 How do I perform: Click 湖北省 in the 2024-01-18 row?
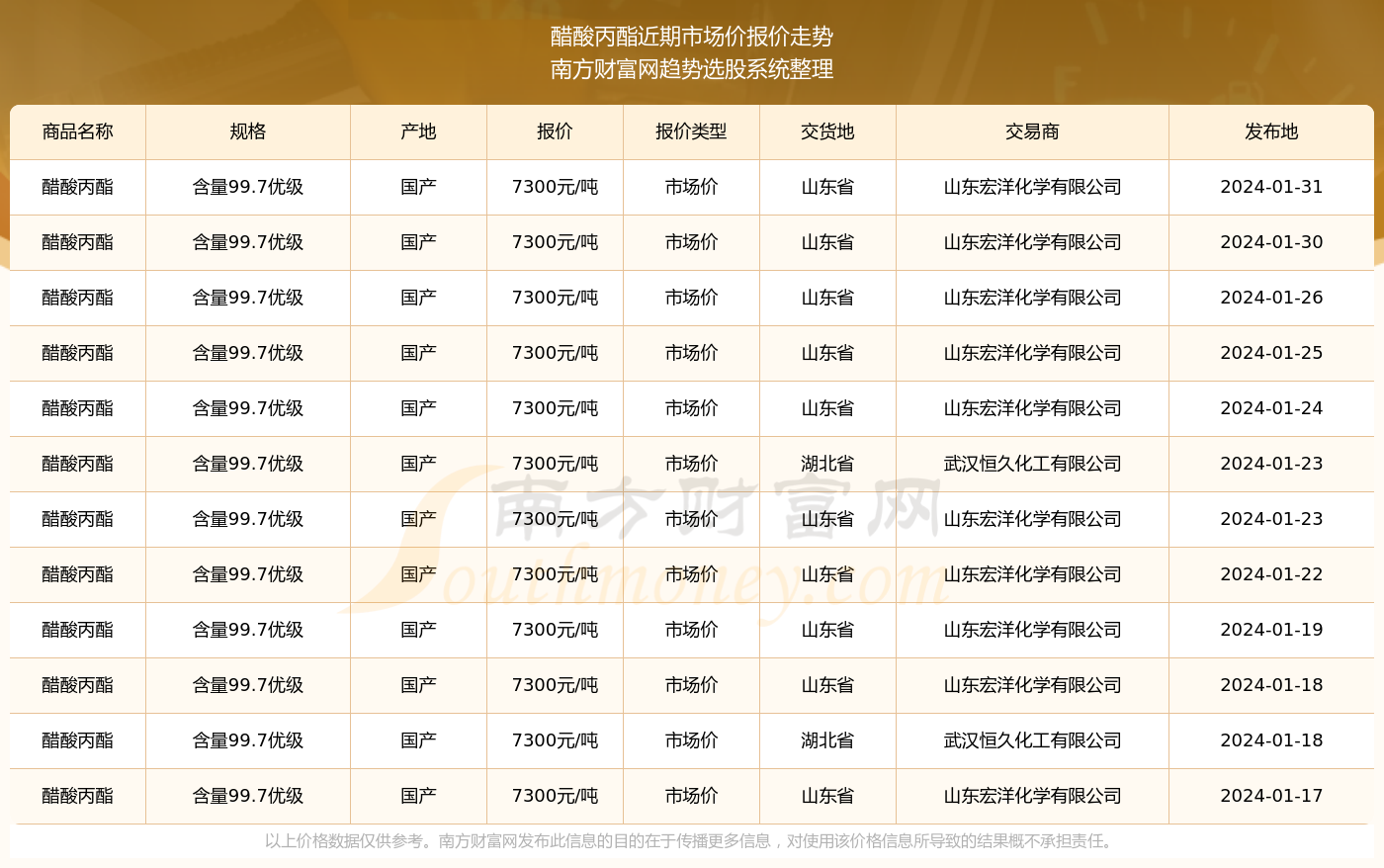(x=828, y=740)
